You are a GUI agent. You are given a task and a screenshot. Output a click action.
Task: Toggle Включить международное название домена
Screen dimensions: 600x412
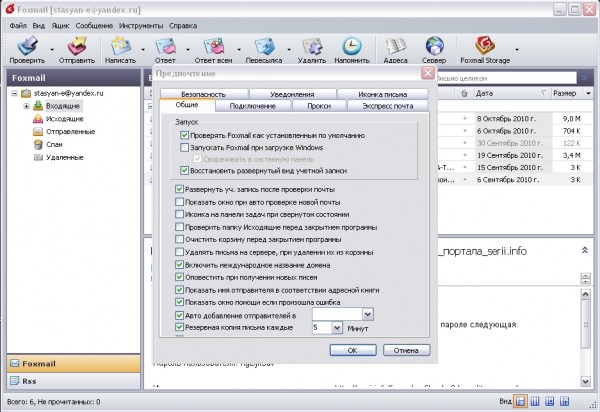click(179, 265)
